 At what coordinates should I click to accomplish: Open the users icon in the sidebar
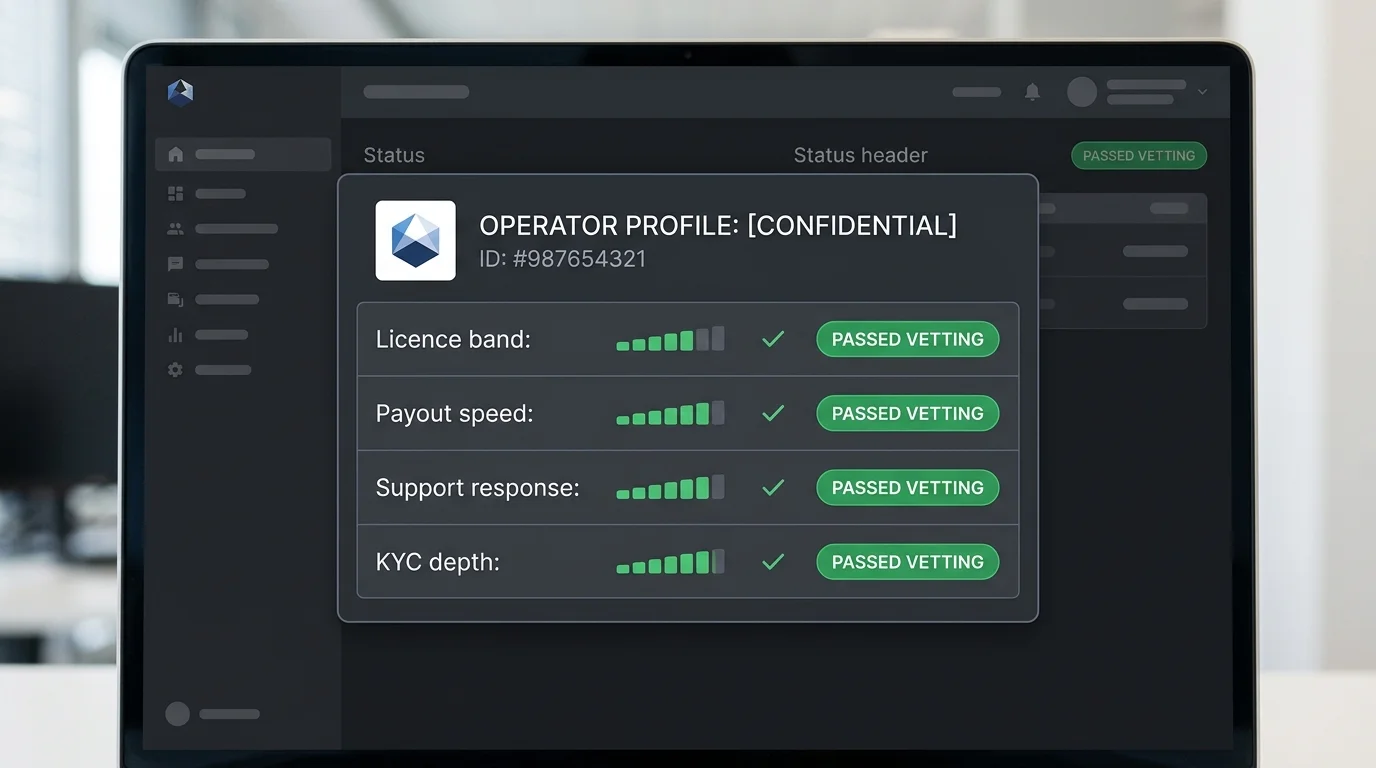pos(176,229)
